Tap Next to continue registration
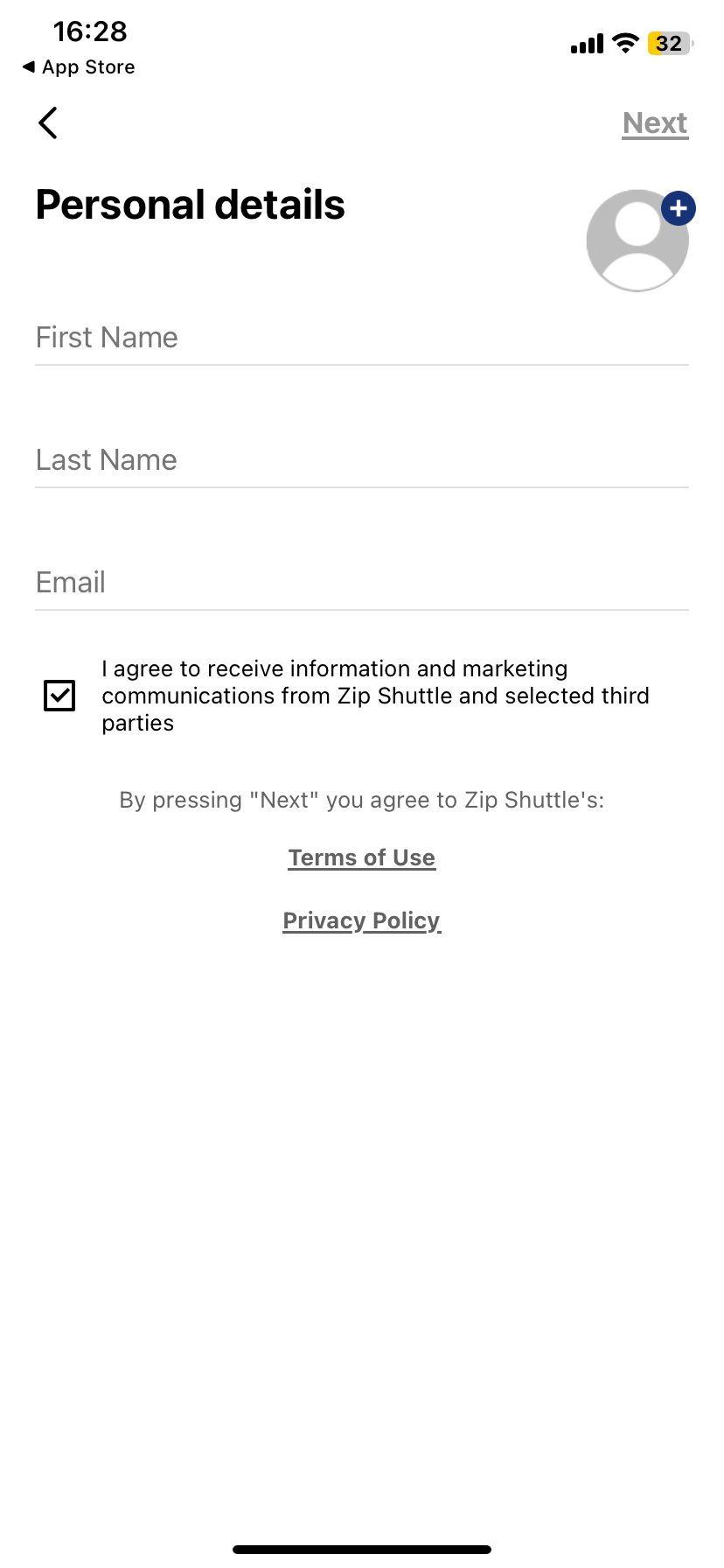Screen dimensions: 724x1568 coord(654,122)
